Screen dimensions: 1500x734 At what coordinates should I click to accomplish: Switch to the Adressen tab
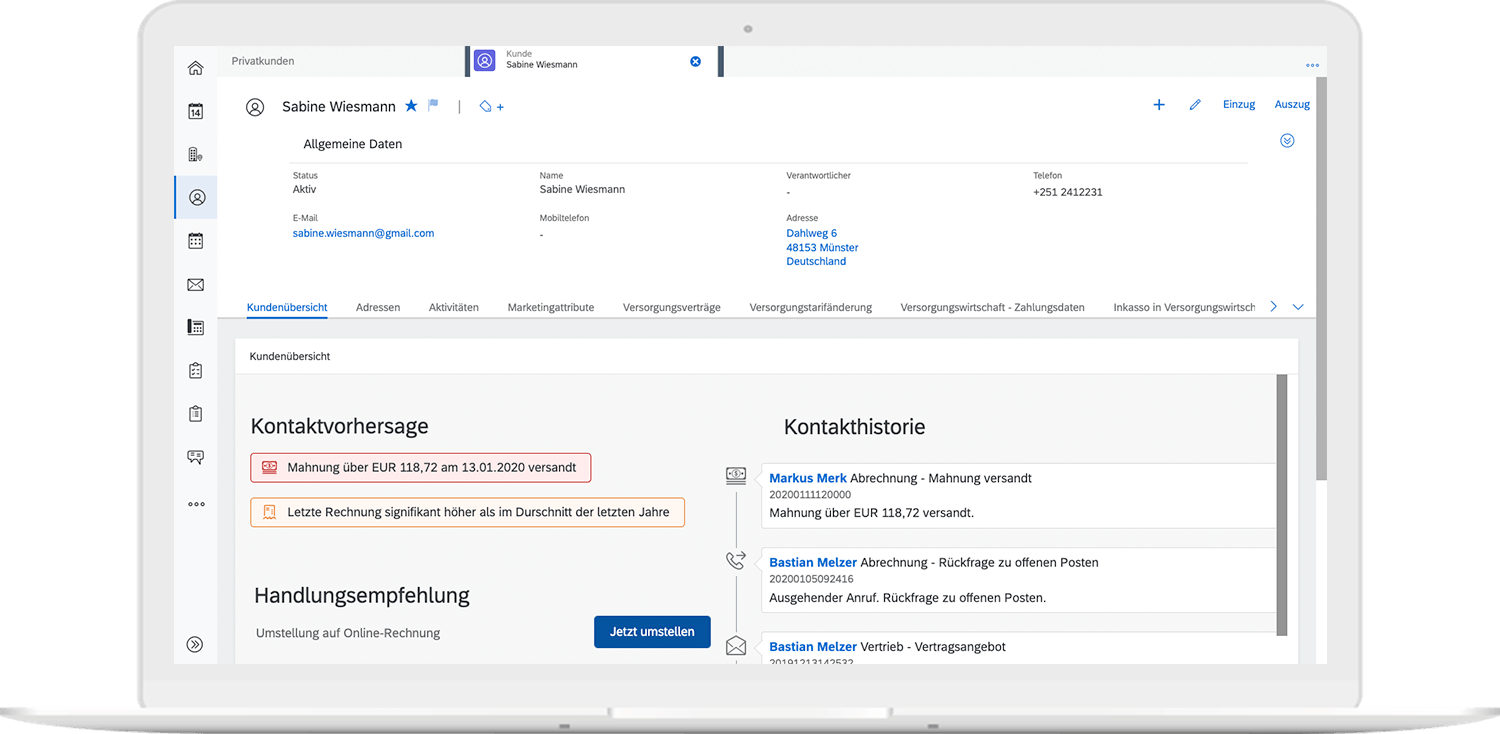coord(378,308)
